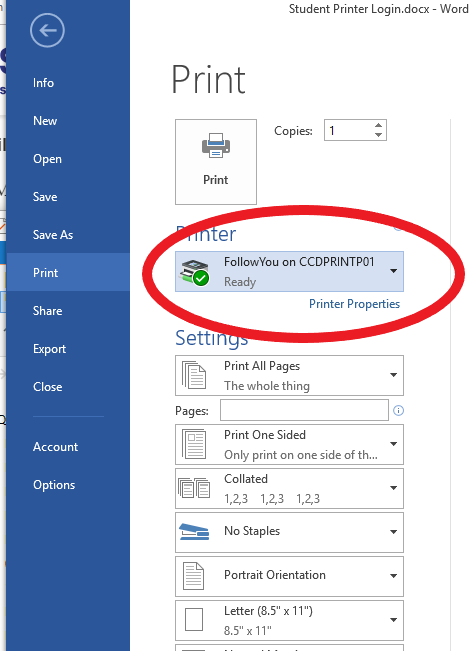
Task: Open the FollowYou on CCDPRINTP01 printer dropdown
Action: 289,272
